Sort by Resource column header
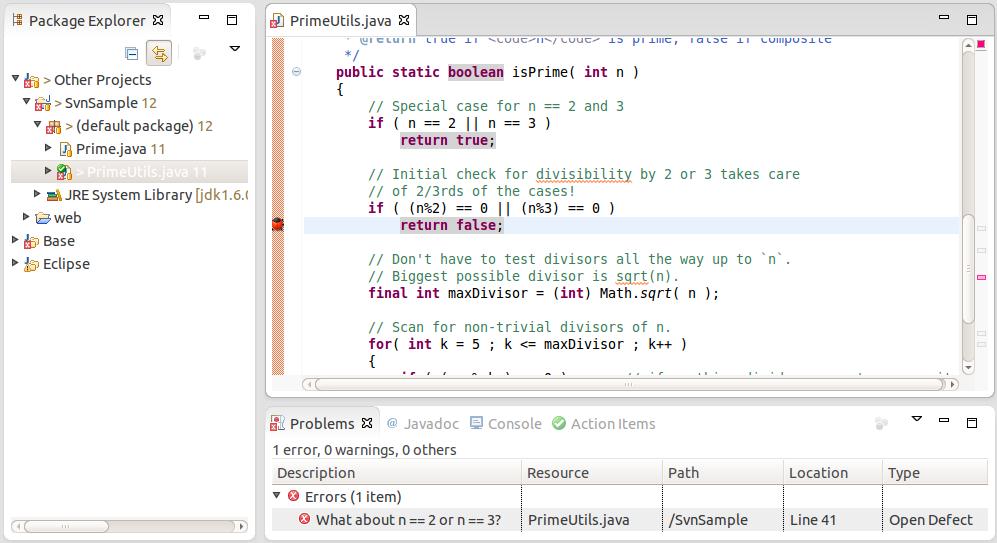This screenshot has height=543, width=997. click(x=592, y=473)
